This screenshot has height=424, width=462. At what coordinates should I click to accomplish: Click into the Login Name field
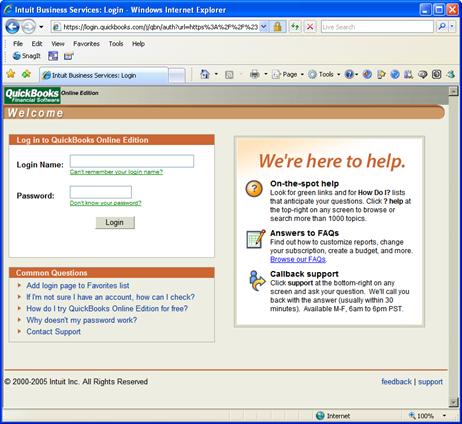coord(132,161)
